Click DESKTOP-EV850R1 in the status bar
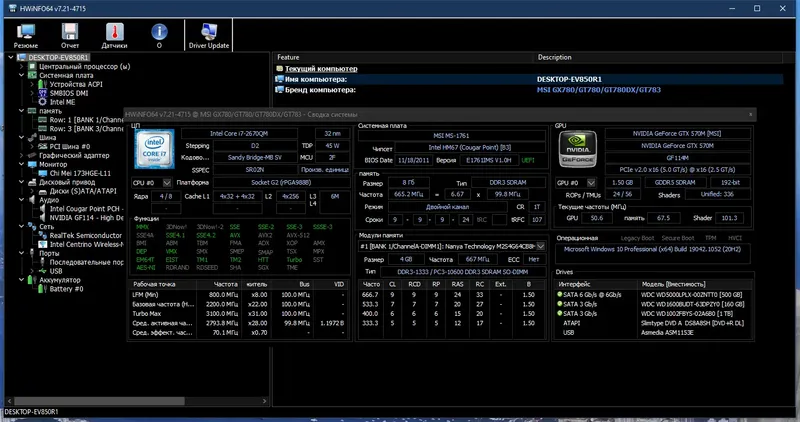800x422 pixels. (31, 412)
